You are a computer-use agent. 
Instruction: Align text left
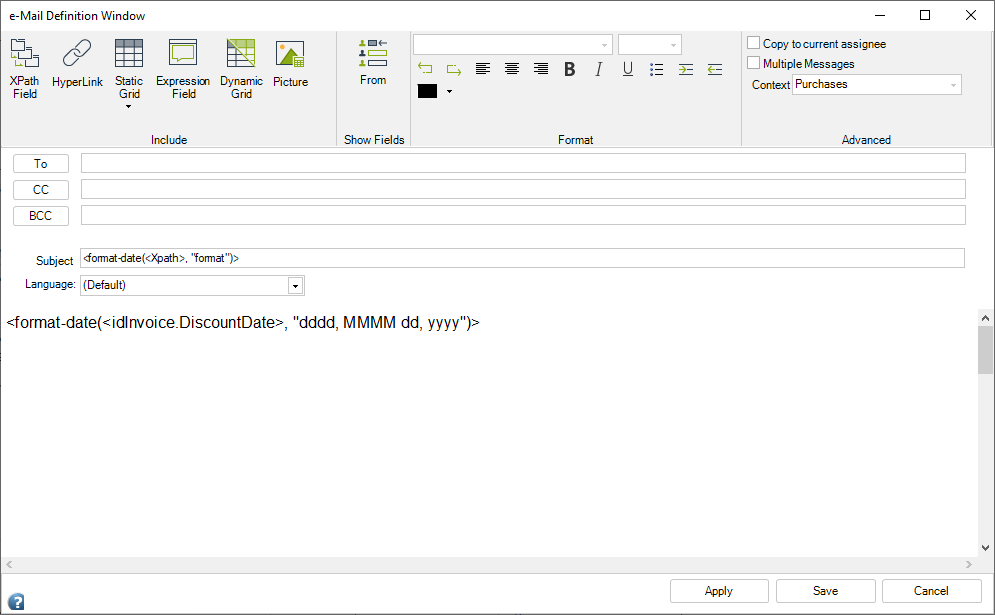coord(483,69)
